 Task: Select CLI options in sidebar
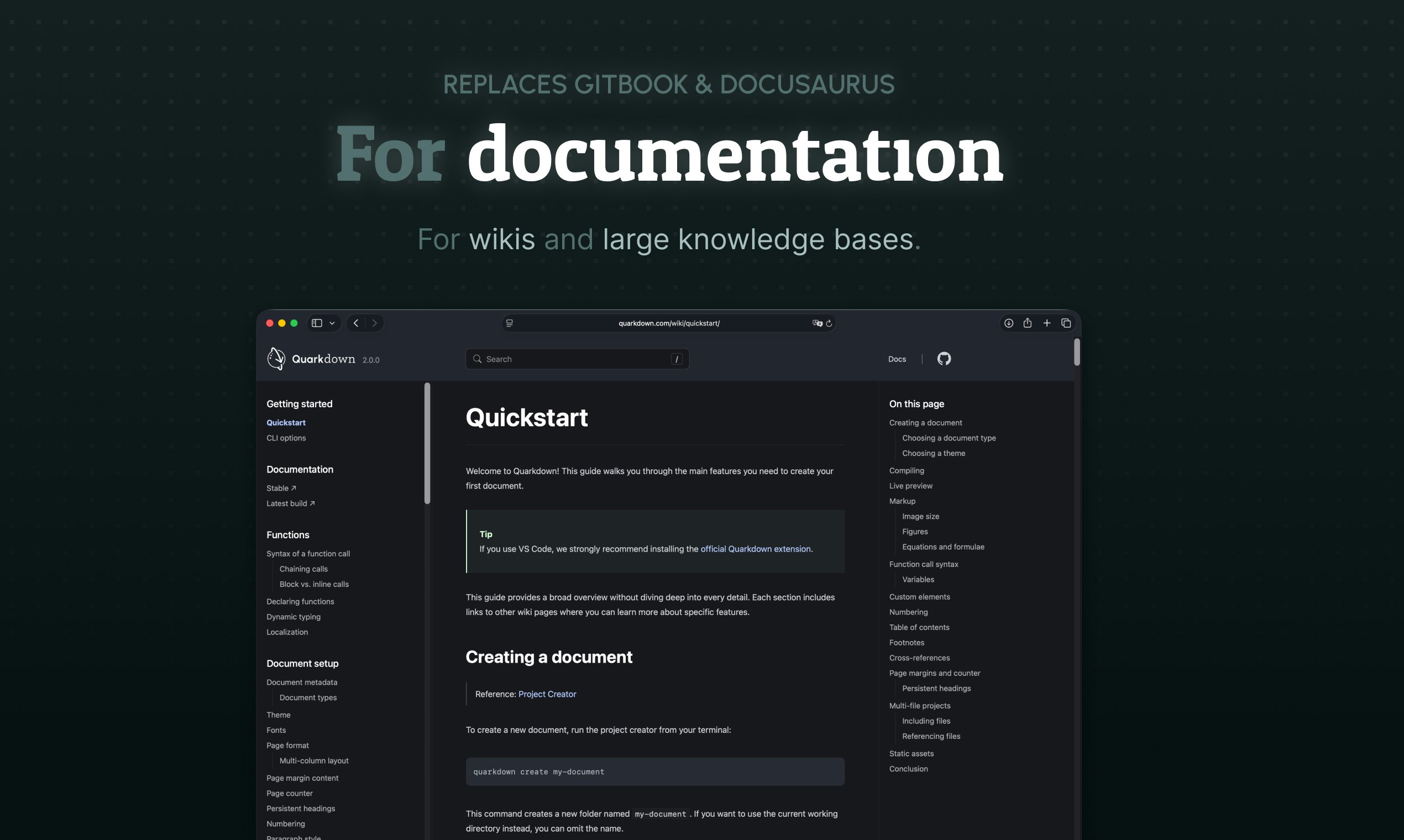pos(286,438)
